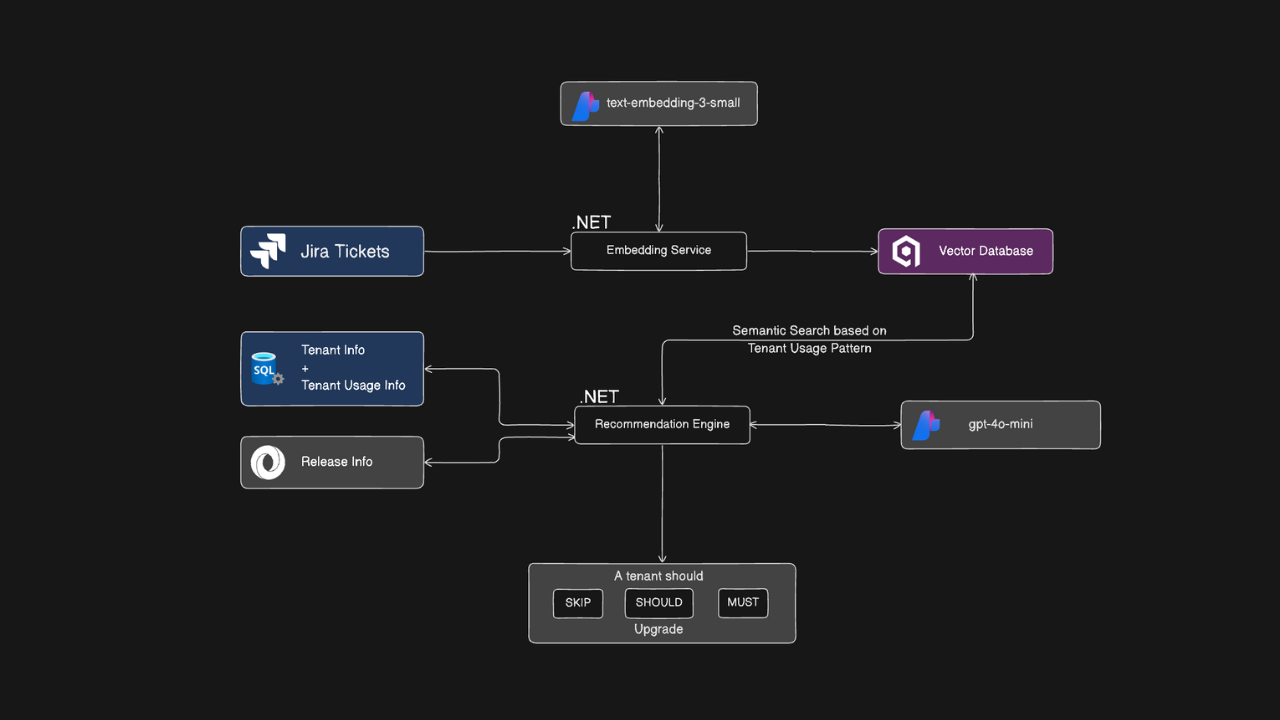Select the SKIP option
The width and height of the screenshot is (1280, 720).
point(578,603)
